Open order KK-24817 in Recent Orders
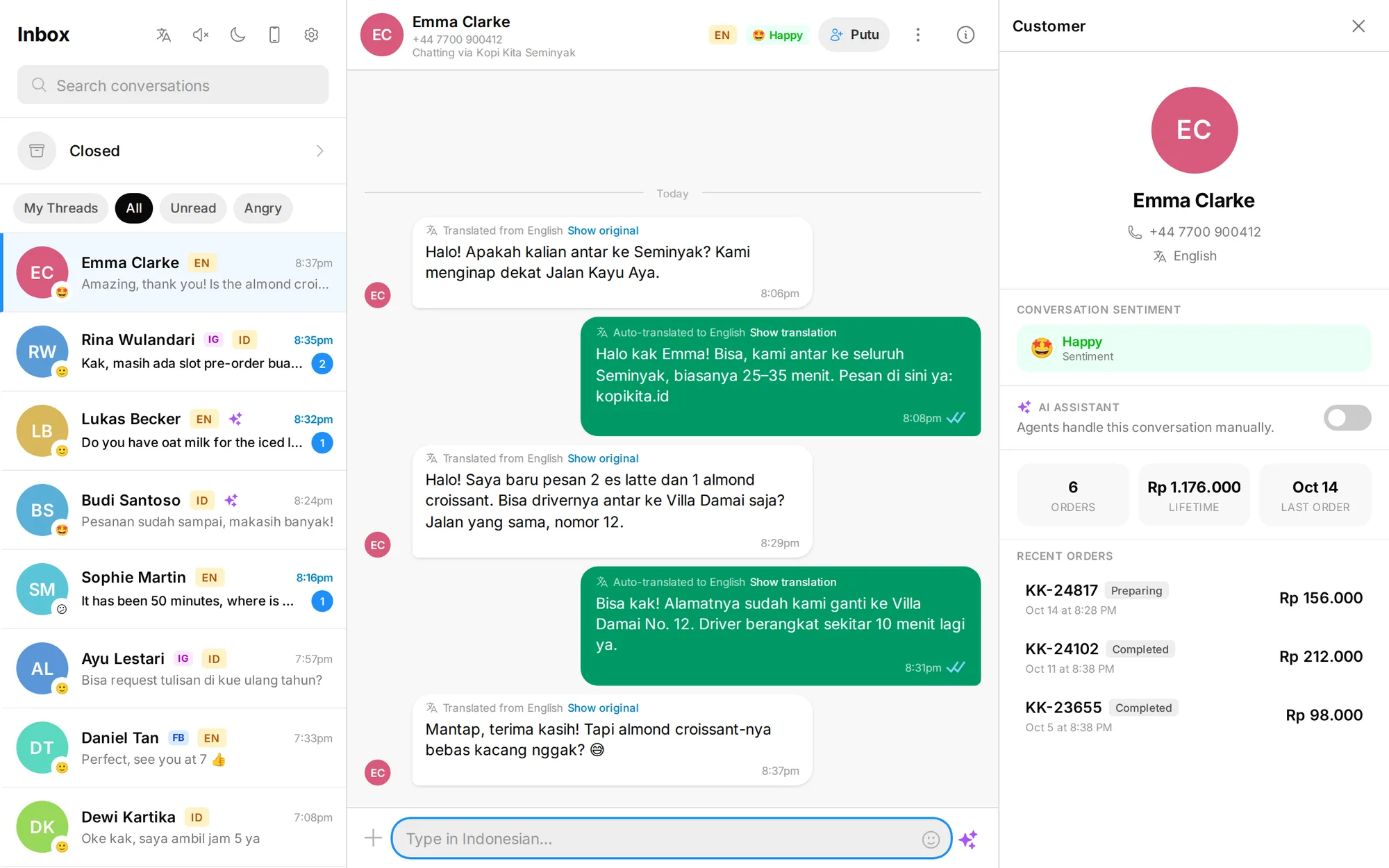 click(x=1194, y=599)
